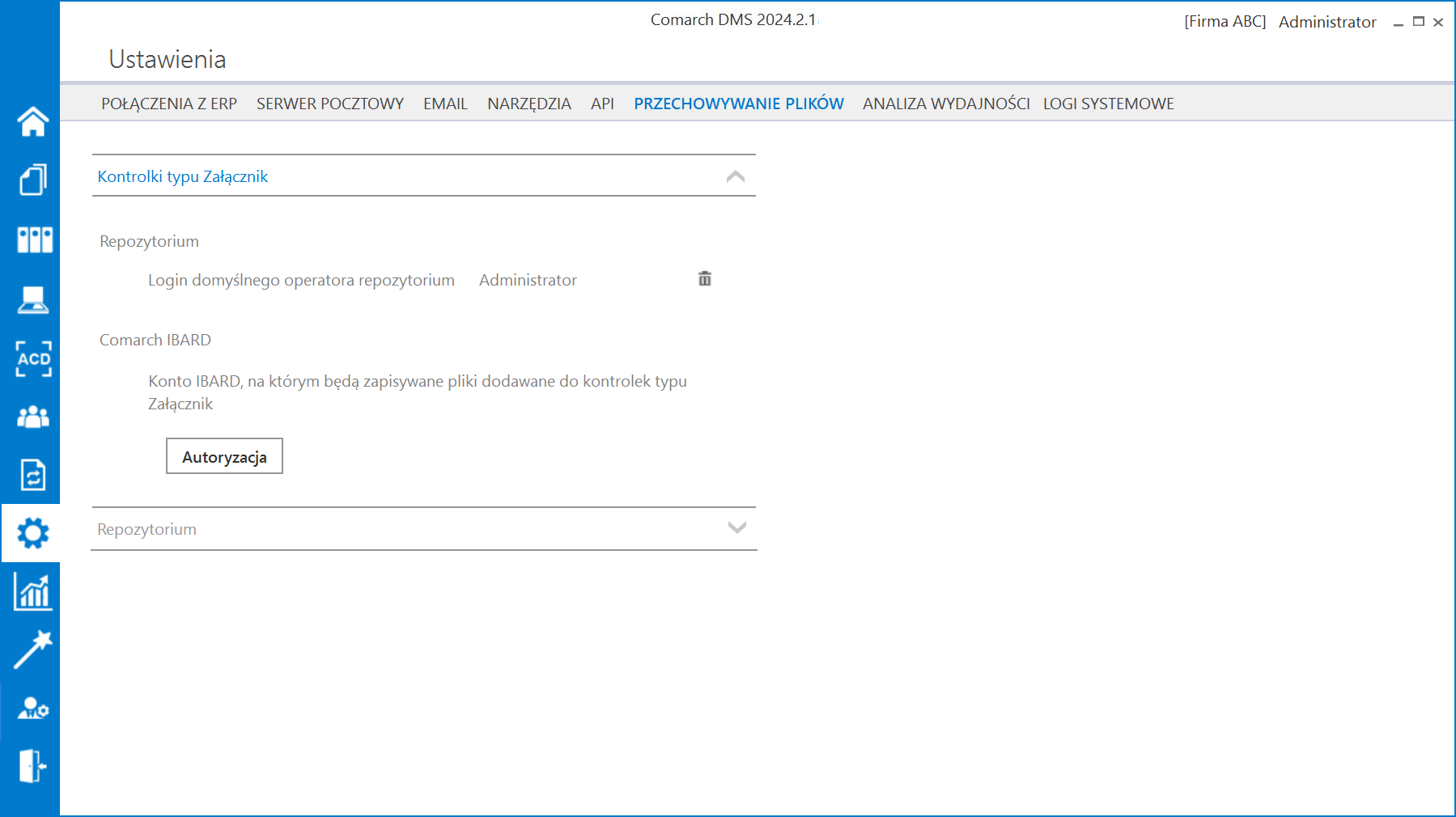
Task: Click the [Firma ABC] company label
Action: coord(1225,22)
